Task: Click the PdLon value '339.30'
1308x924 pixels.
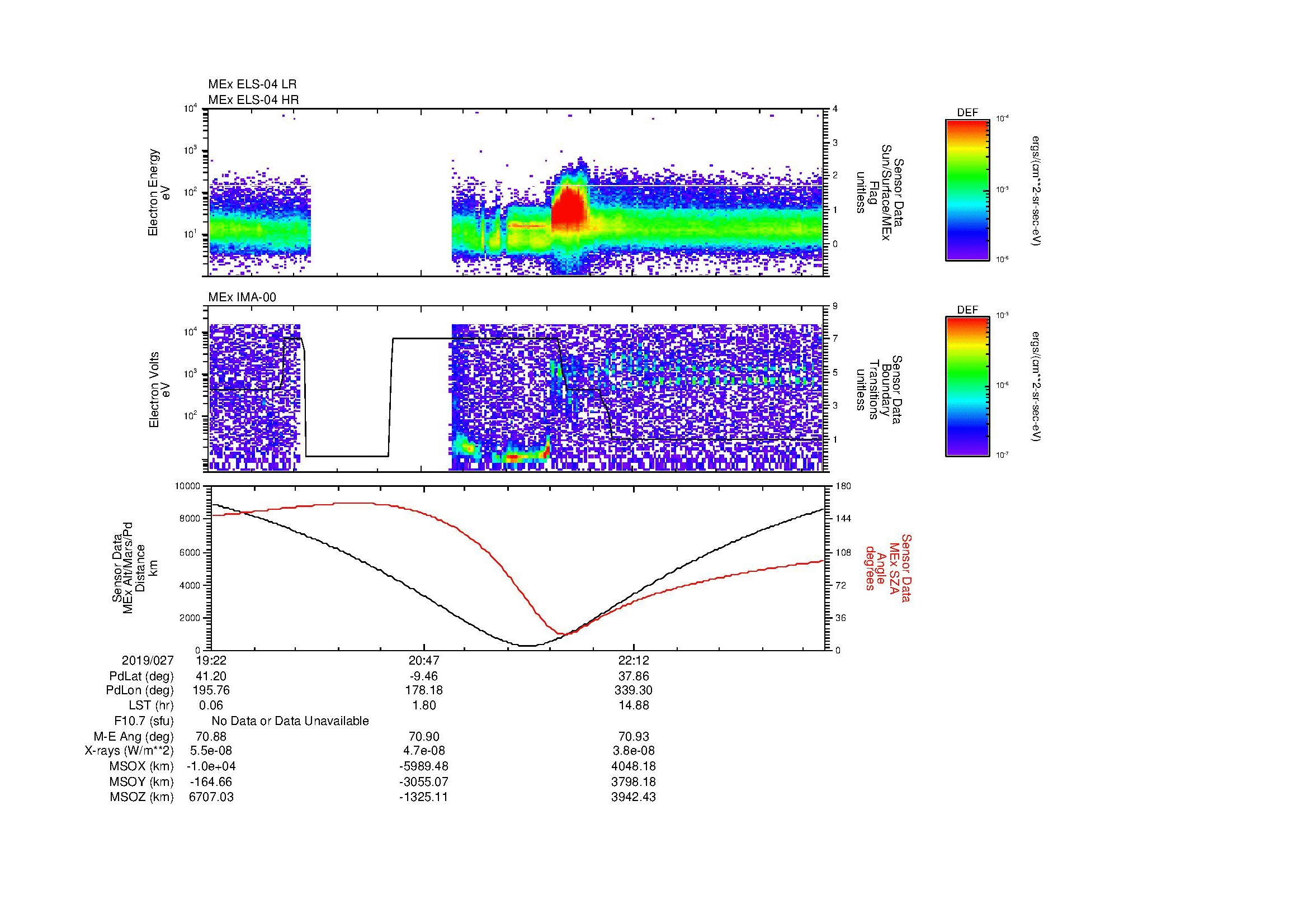Action: click(634, 690)
